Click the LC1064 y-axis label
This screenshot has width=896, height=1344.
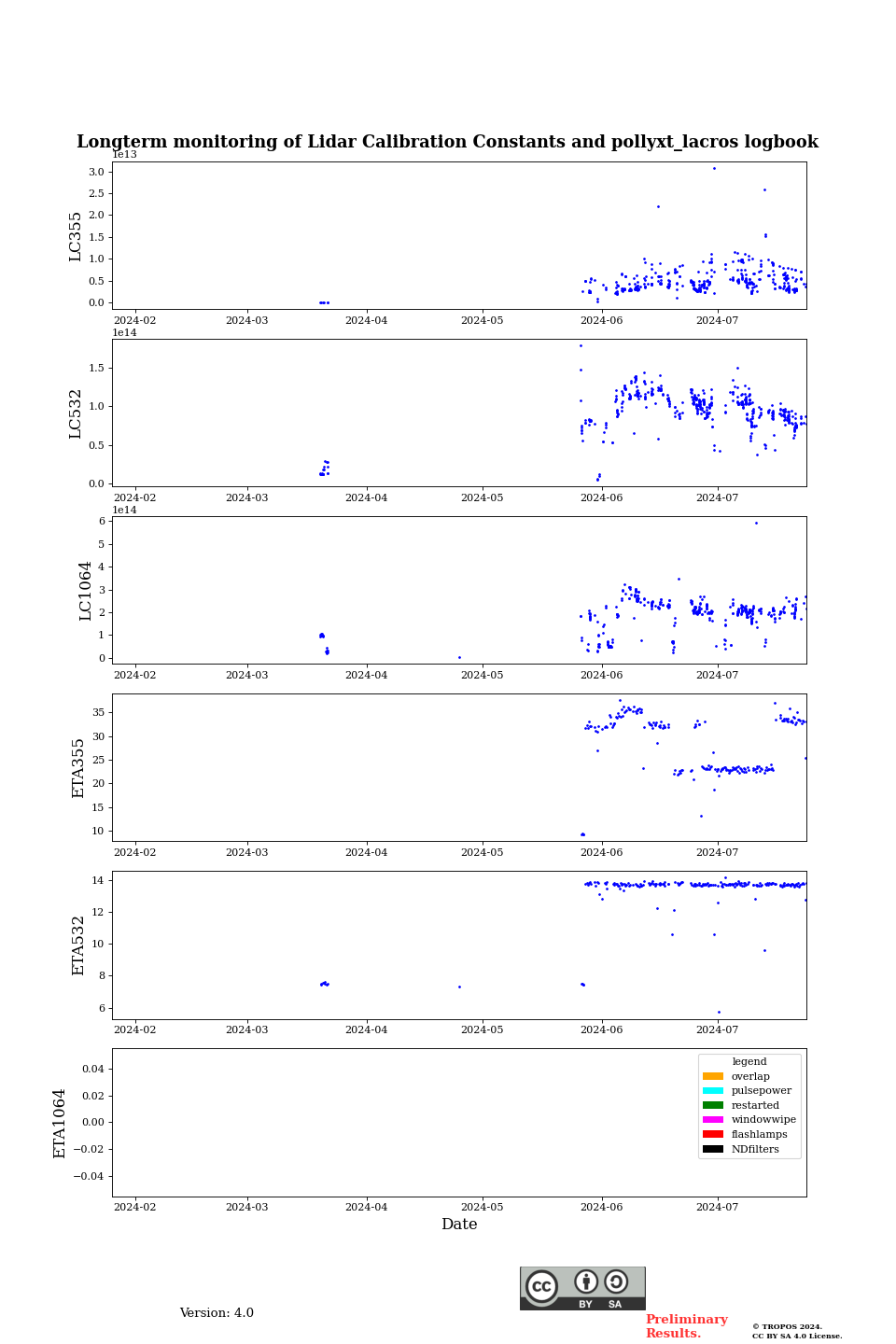pyautogui.click(x=86, y=591)
